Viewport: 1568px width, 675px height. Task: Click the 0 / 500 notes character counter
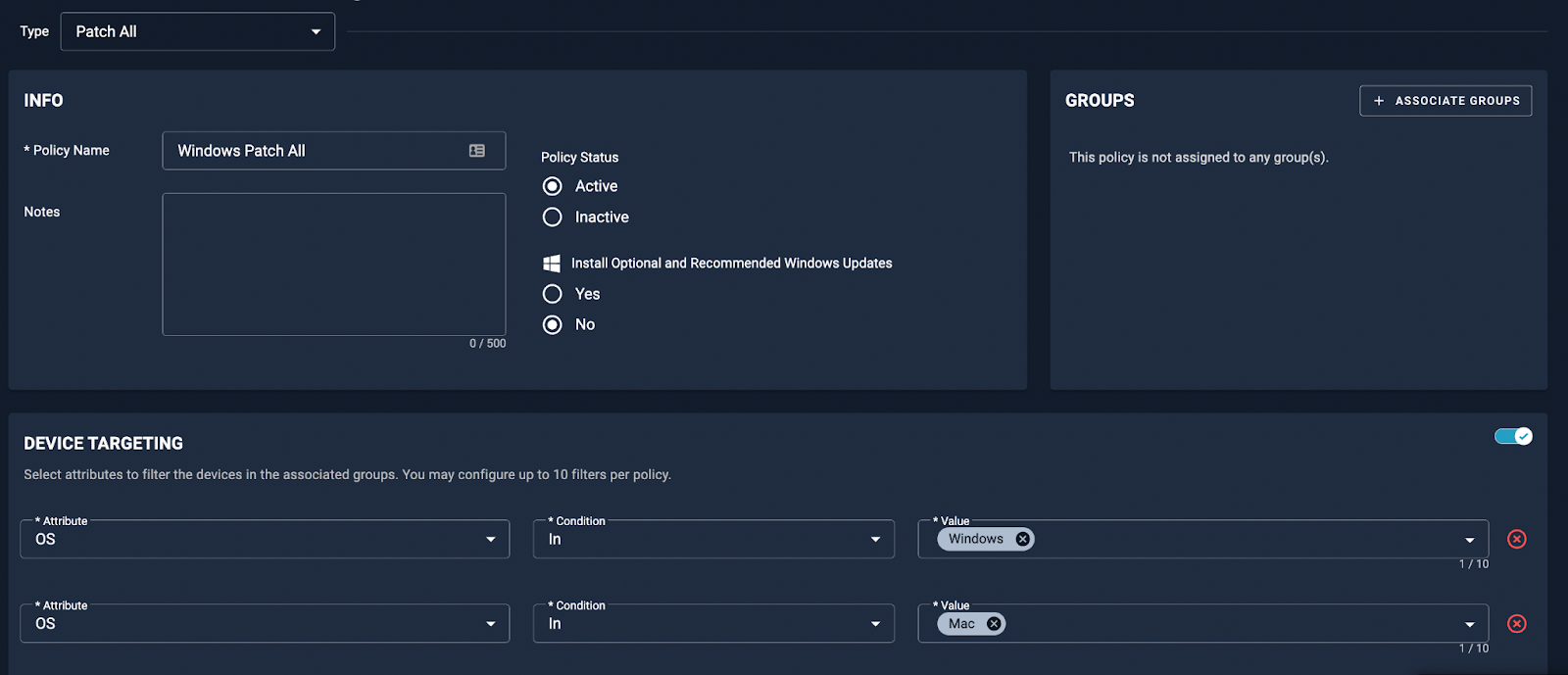[x=487, y=344]
